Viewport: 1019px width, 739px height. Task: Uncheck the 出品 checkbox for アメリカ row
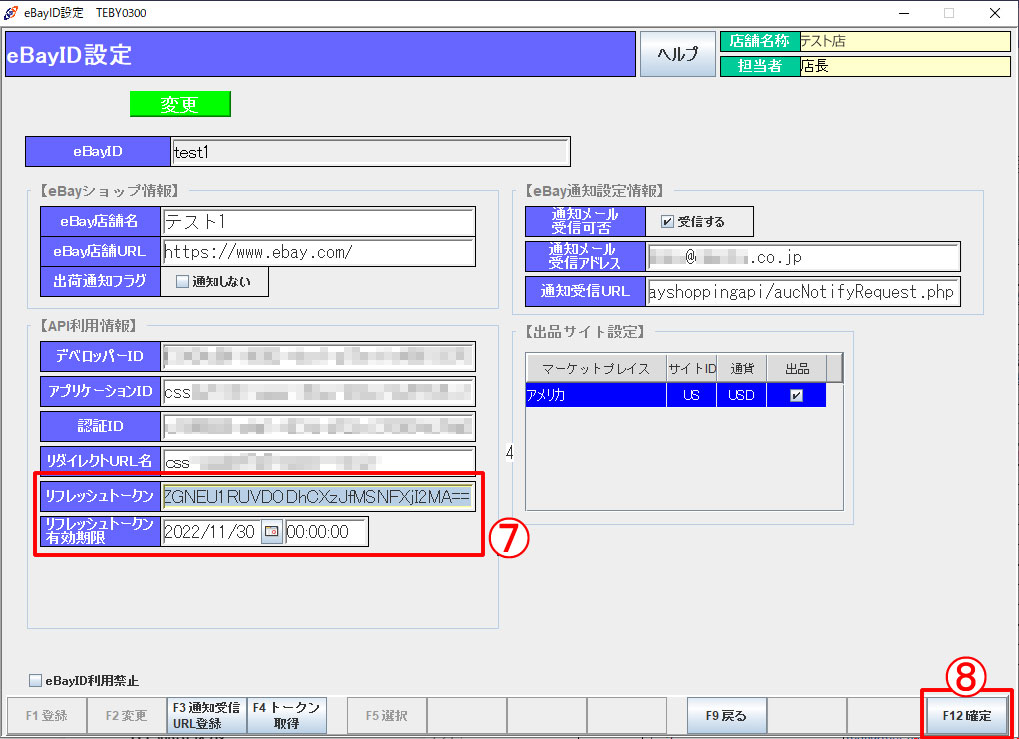796,396
